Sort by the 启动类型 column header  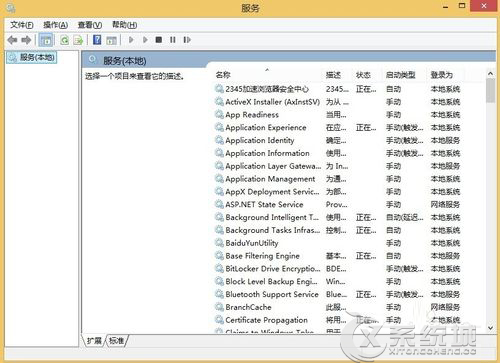(405, 75)
